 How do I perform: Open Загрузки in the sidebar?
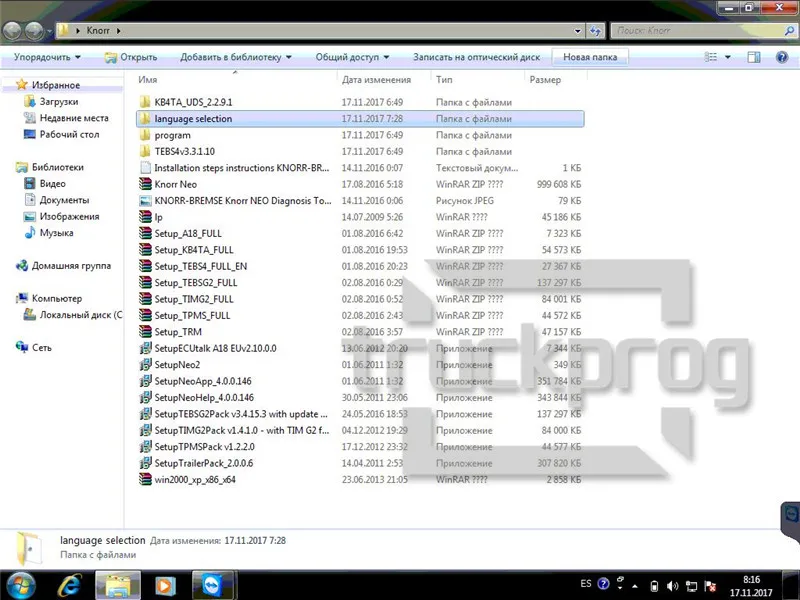(59, 102)
